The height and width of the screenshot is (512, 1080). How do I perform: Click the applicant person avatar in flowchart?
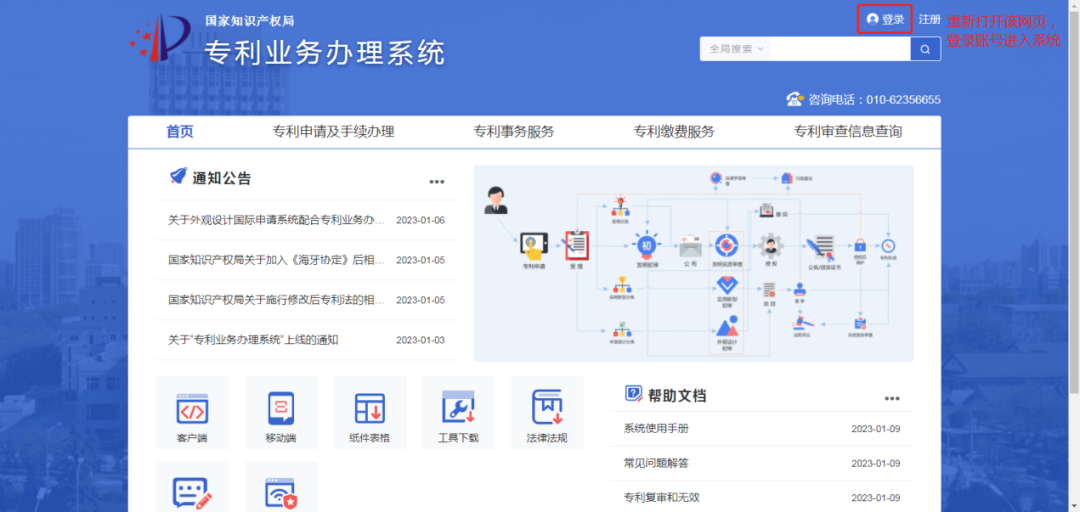[x=495, y=201]
